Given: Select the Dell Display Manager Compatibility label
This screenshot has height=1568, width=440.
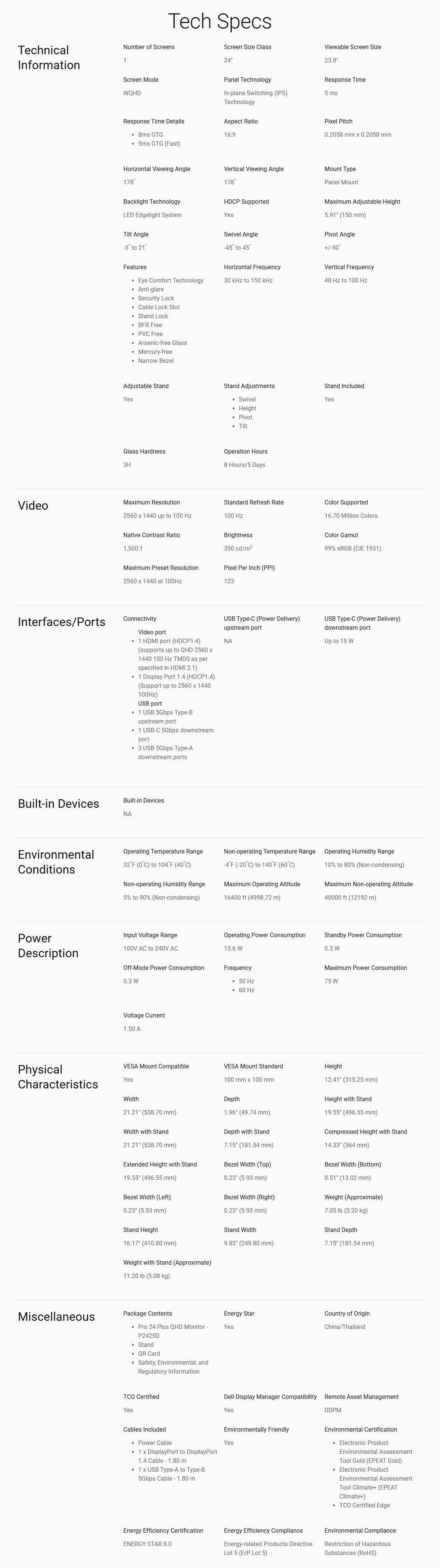Looking at the screenshot, I should (x=270, y=1397).
